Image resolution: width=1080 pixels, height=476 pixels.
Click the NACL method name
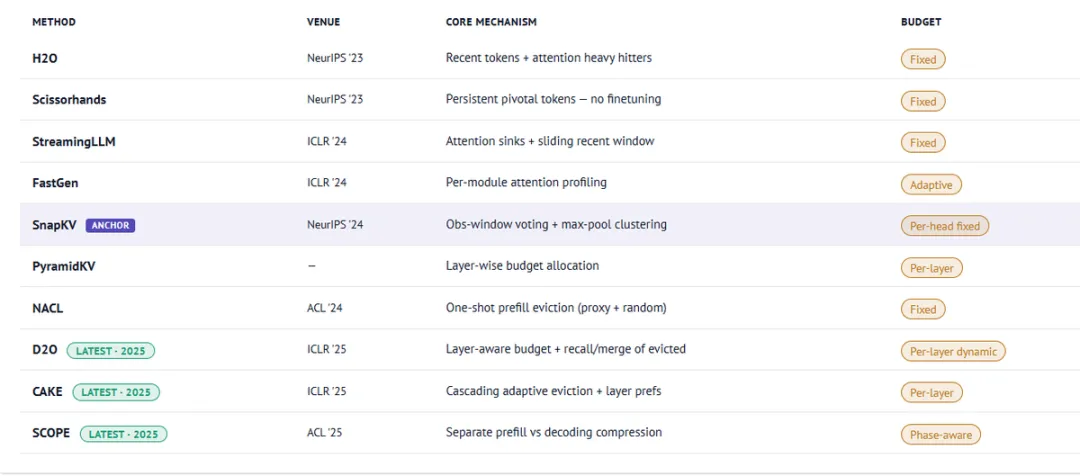[x=48, y=309]
